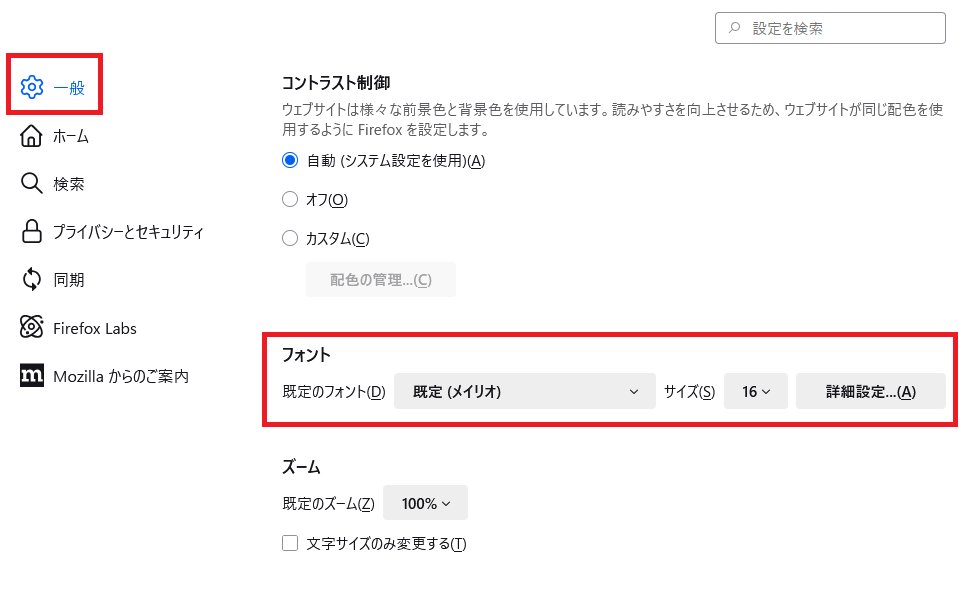
Task: Select 自動 (システム設定を使用) contrast option
Action: click(x=290, y=160)
